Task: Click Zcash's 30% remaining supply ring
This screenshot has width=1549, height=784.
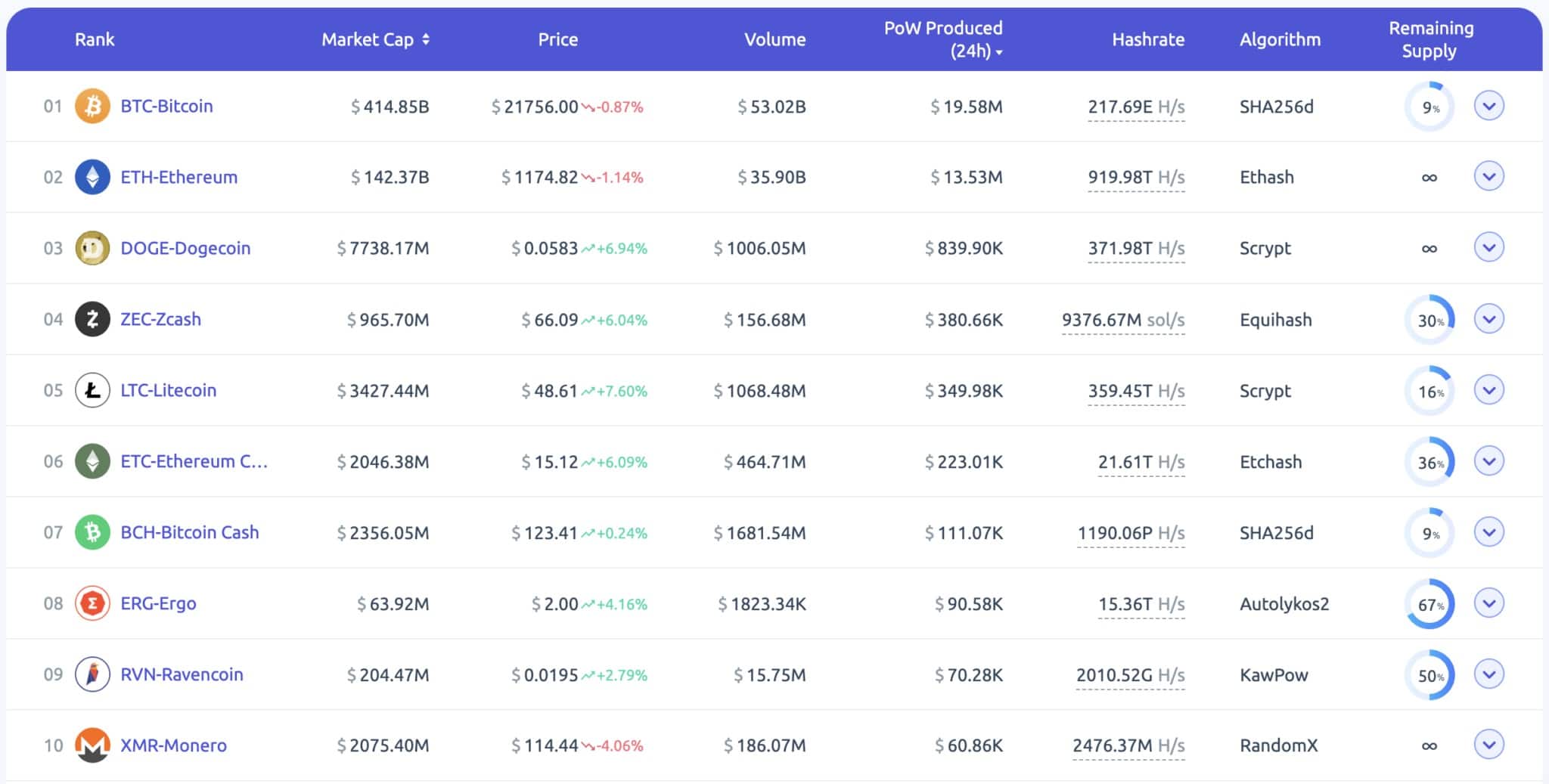Action: 1429,320
